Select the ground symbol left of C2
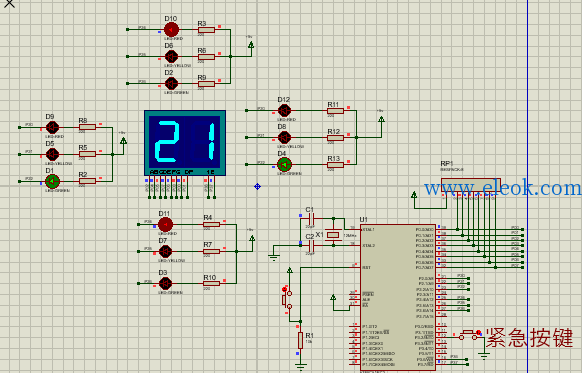This screenshot has width=582, height=373. tap(274, 257)
